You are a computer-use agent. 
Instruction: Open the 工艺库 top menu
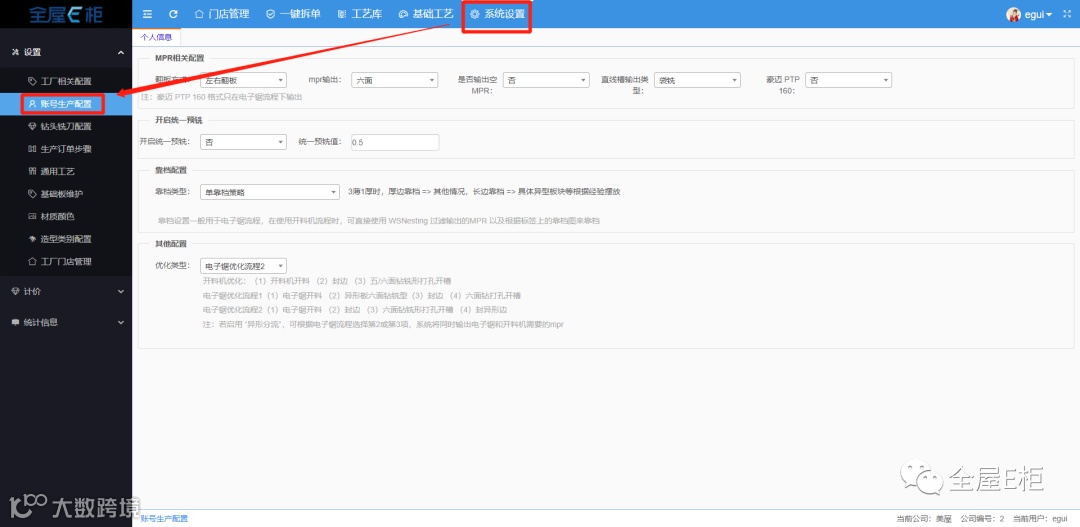point(360,14)
